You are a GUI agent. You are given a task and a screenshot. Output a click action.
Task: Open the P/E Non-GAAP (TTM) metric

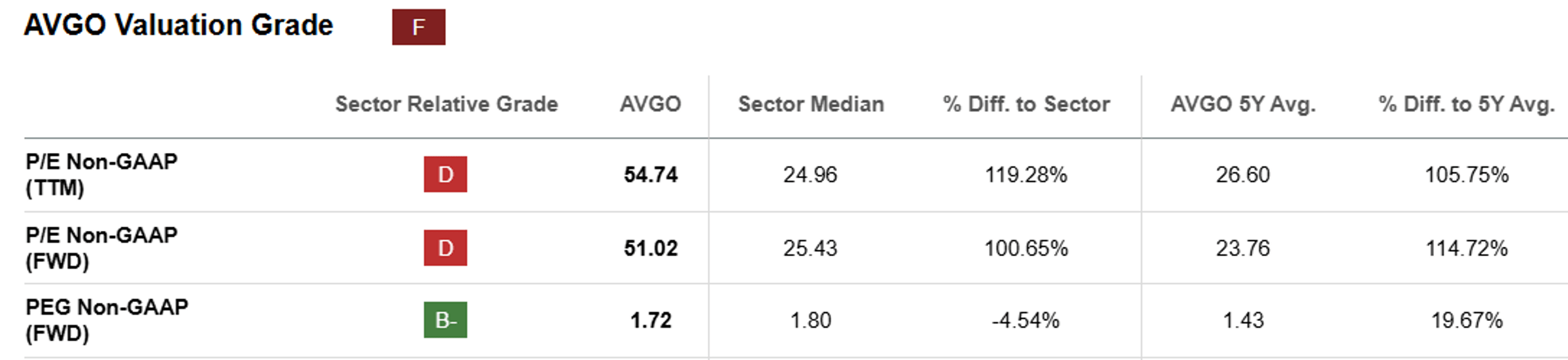pos(101,174)
